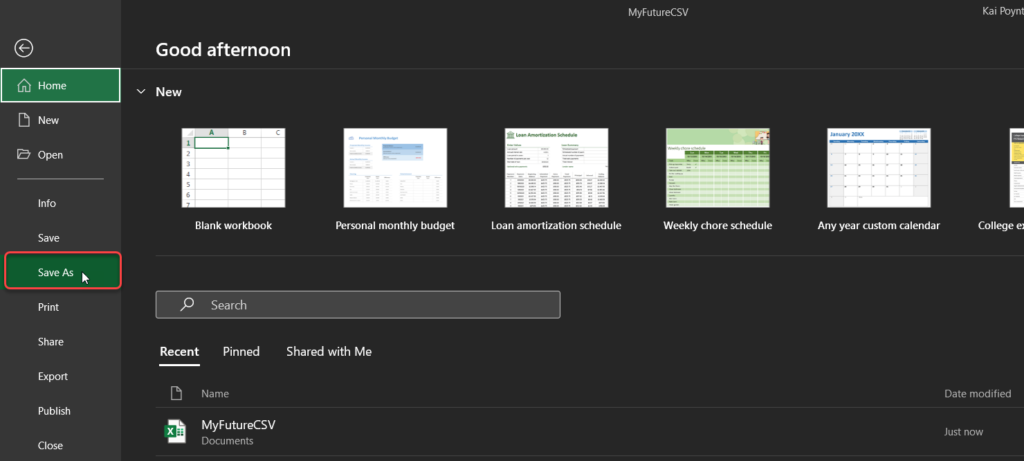The height and width of the screenshot is (461, 1024).
Task: Open the Info page
Action: point(47,203)
